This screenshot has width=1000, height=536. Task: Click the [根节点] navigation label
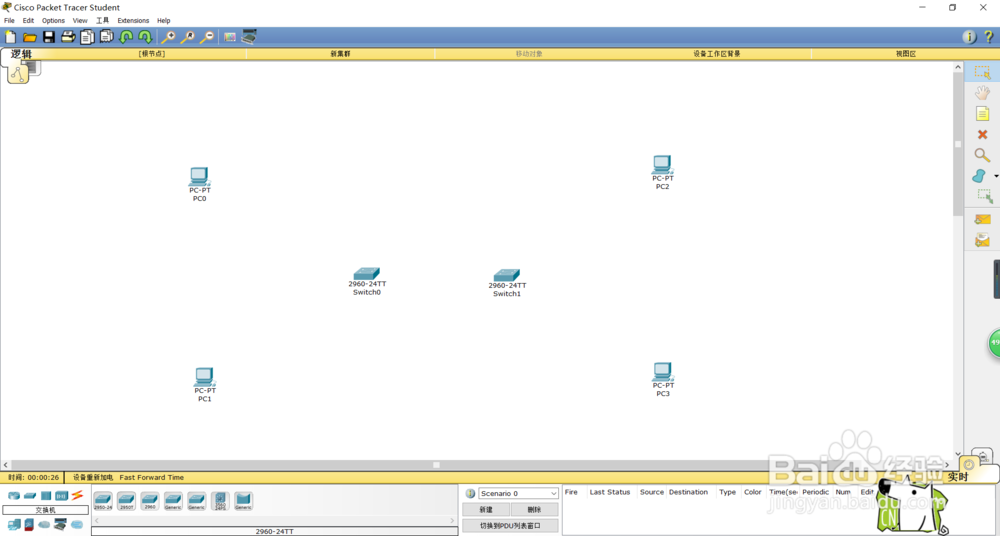point(152,54)
